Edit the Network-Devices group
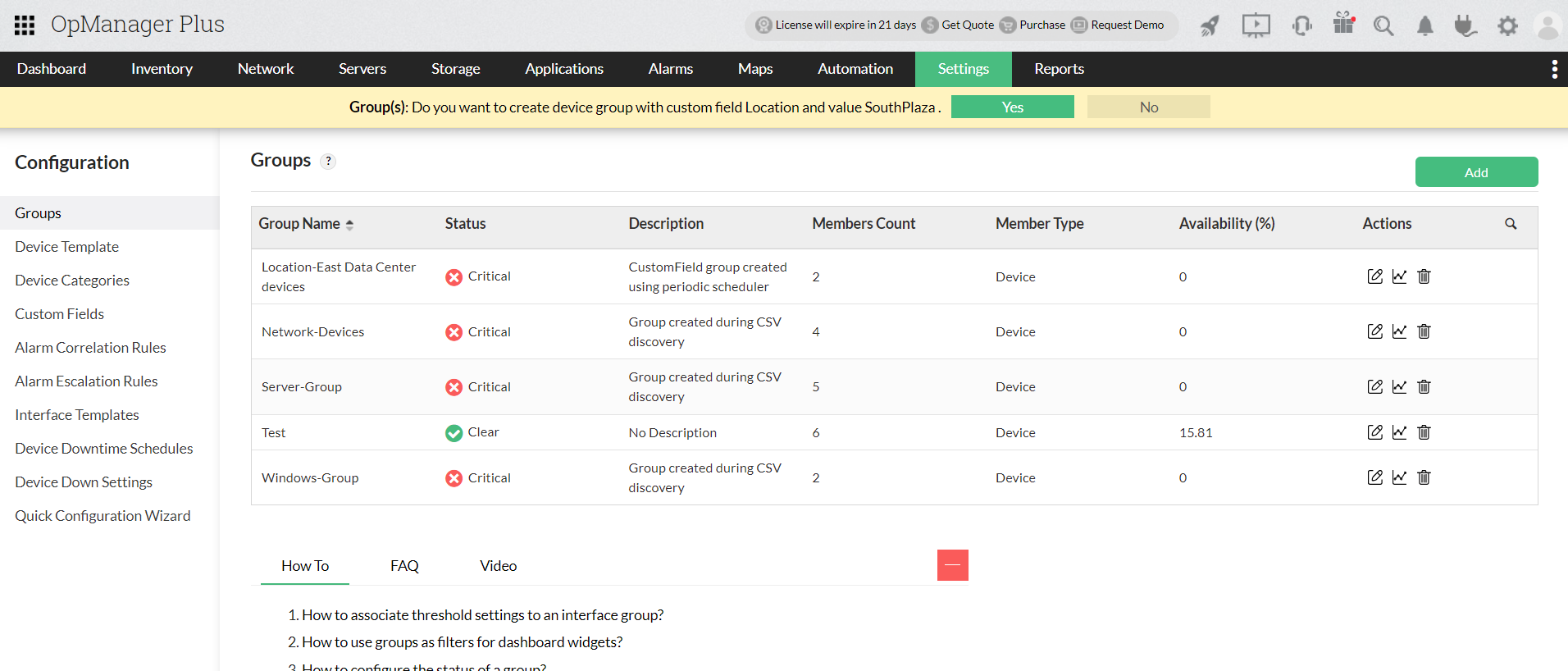 tap(1374, 331)
